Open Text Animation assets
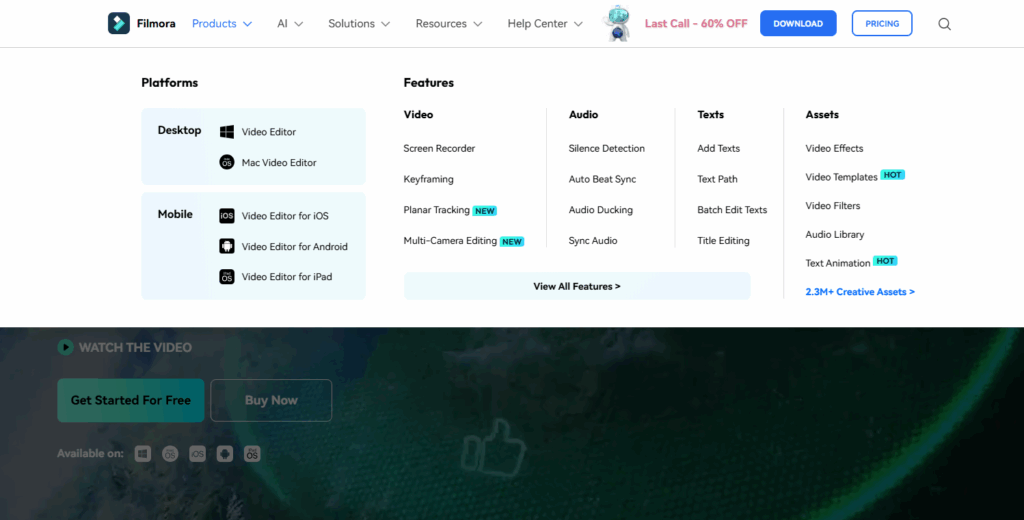Screen dimensions: 1024x520 (838, 263)
